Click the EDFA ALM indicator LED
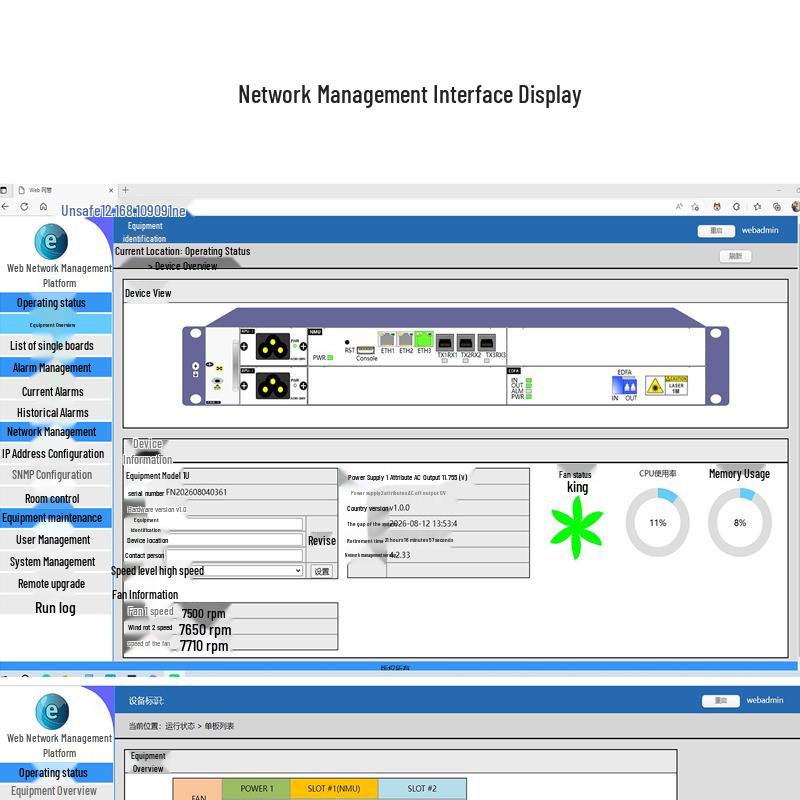 529,391
